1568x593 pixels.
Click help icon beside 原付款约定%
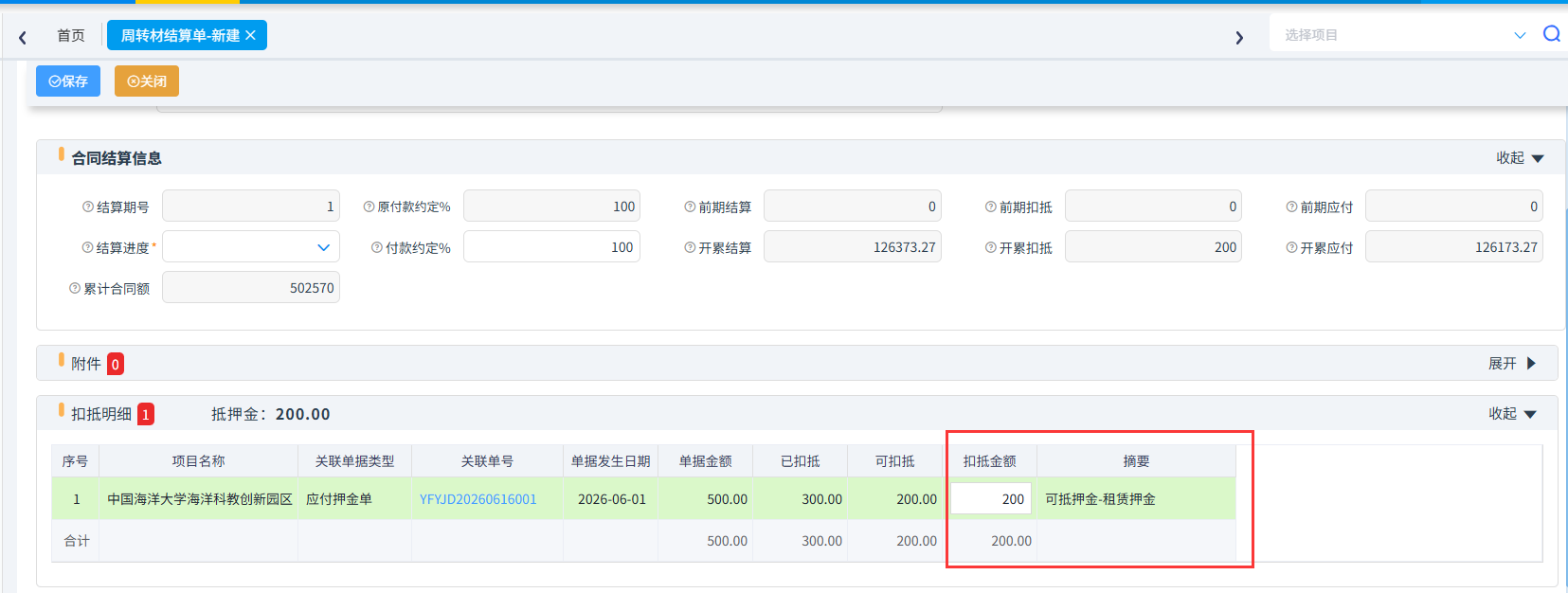(x=369, y=207)
